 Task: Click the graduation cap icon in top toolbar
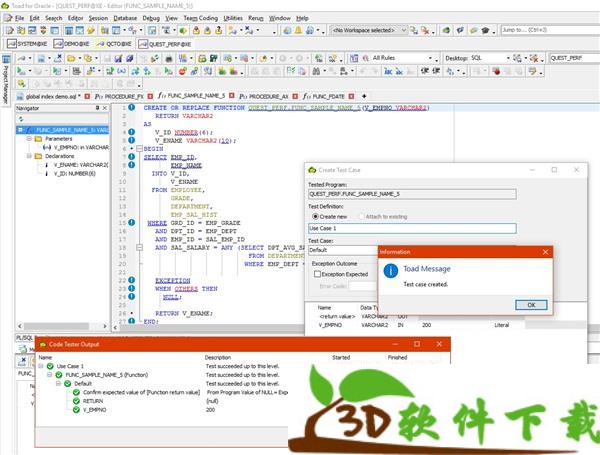click(x=485, y=30)
